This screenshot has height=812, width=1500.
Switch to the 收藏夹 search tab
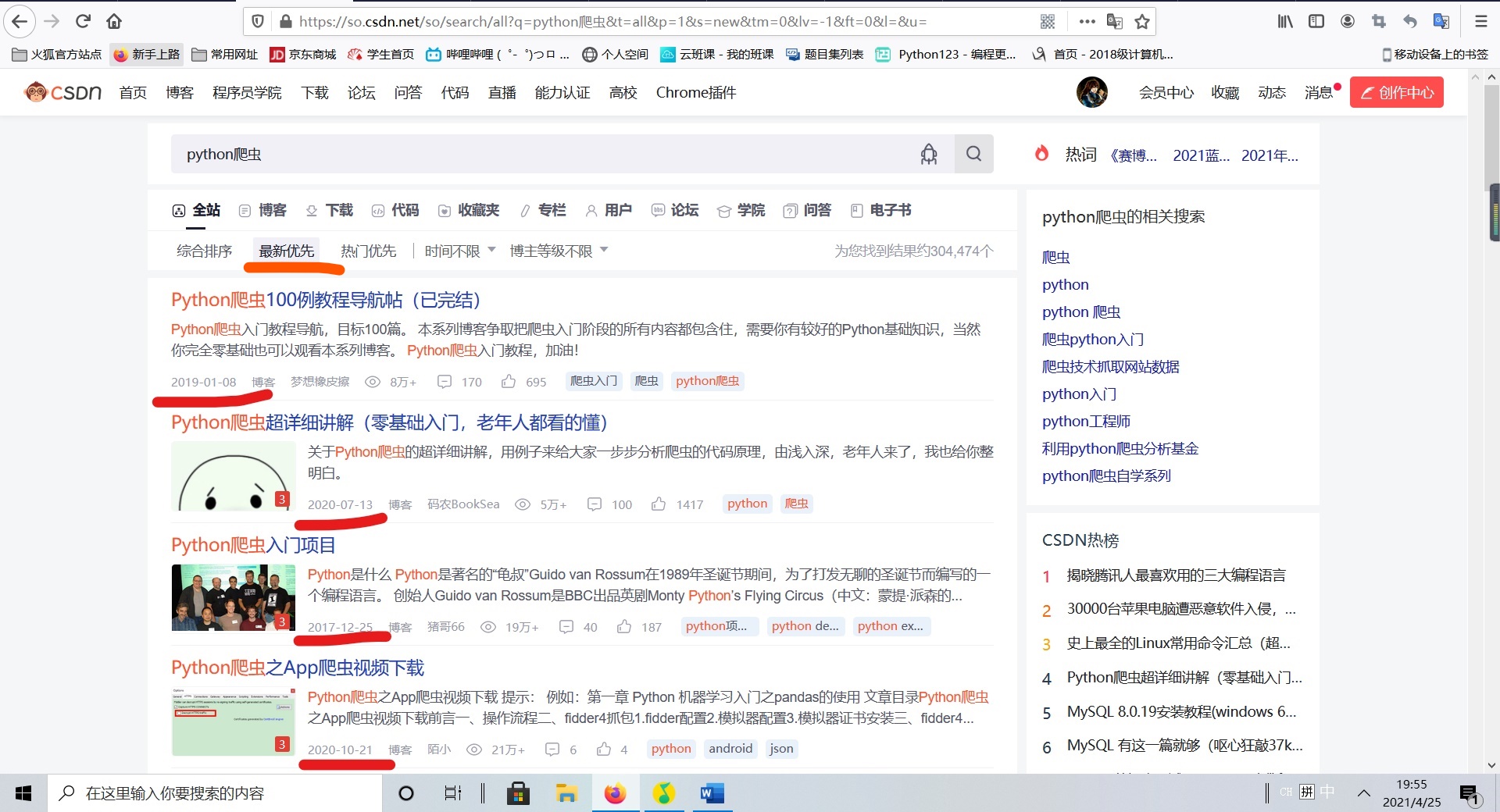(469, 210)
